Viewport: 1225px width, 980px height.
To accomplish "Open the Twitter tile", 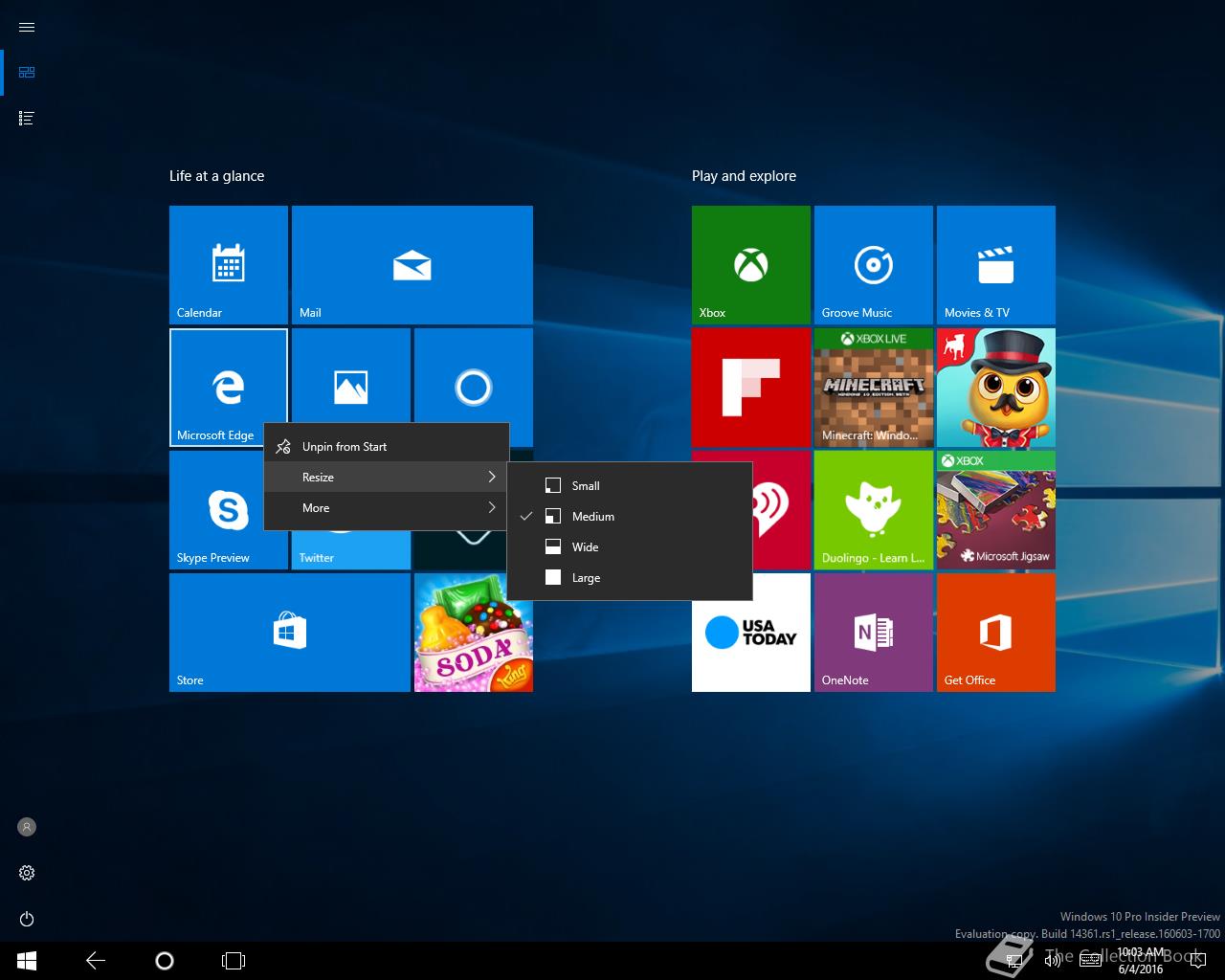I will 351,550.
